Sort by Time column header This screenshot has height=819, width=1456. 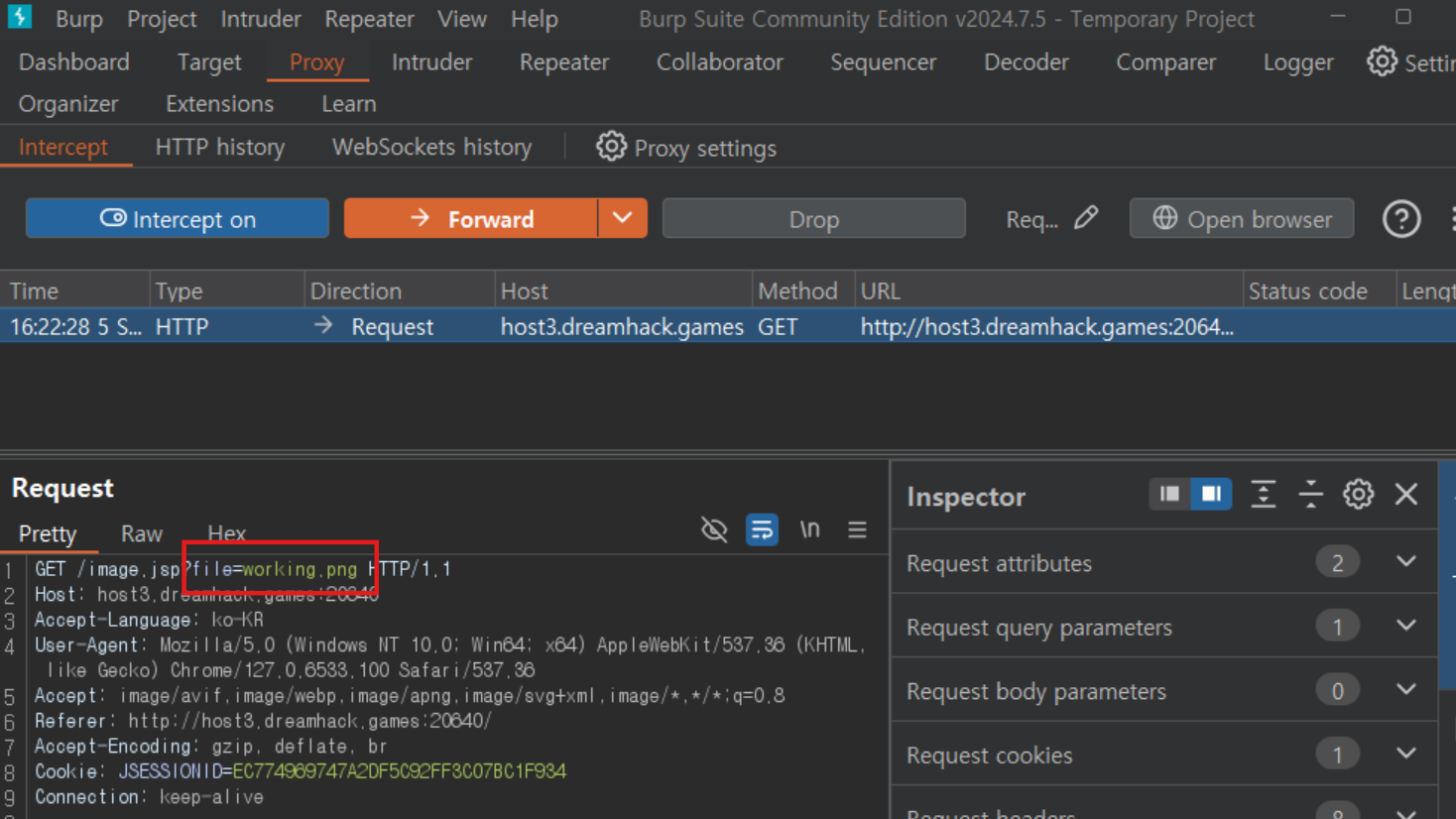[75, 291]
